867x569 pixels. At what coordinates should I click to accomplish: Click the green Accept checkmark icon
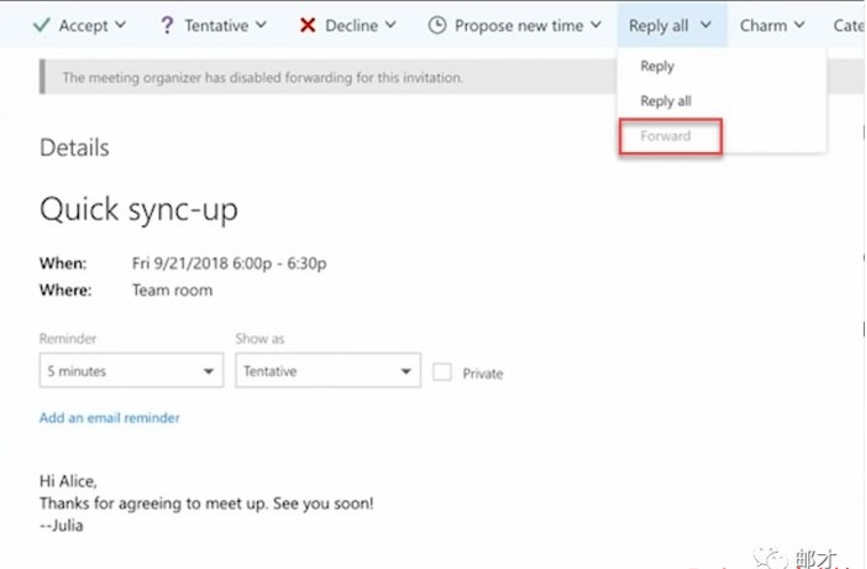pos(41,25)
